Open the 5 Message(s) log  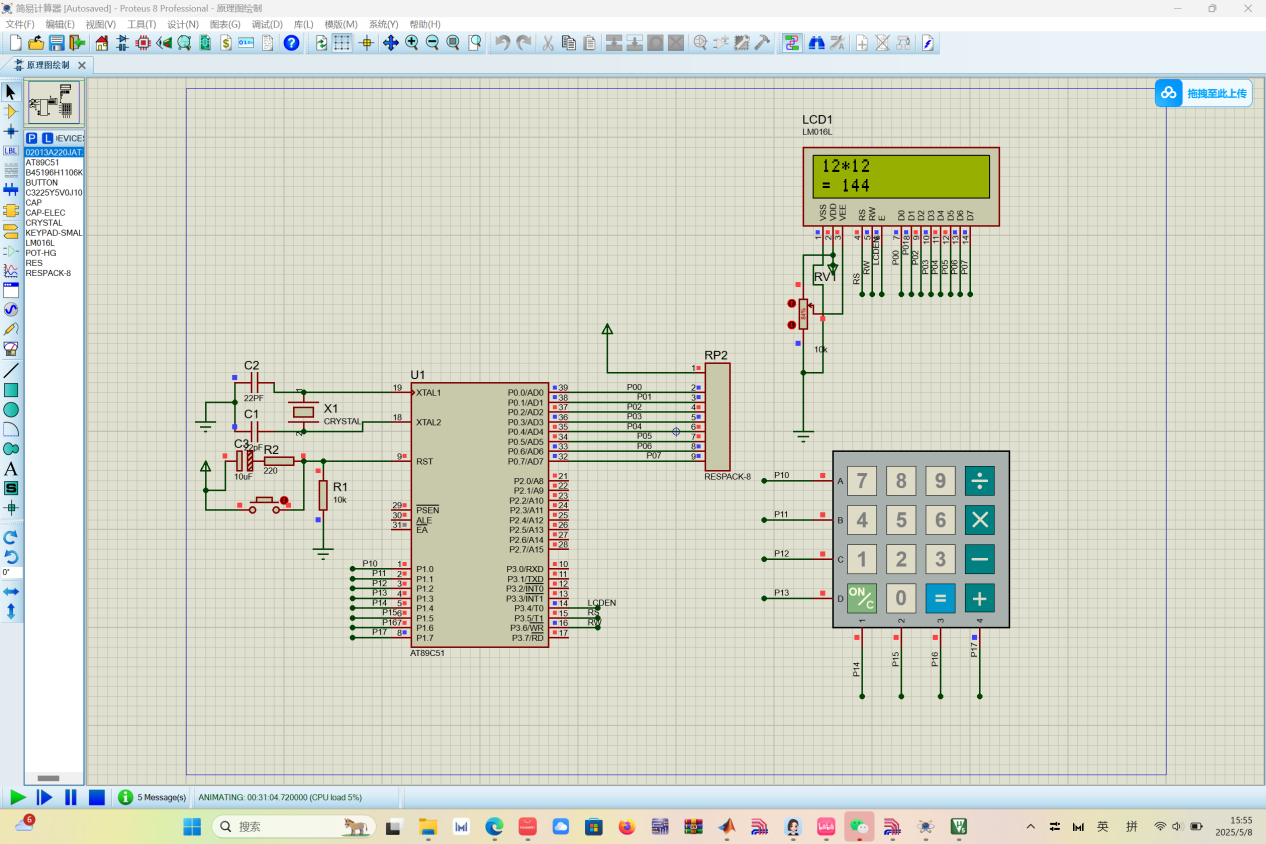click(153, 797)
